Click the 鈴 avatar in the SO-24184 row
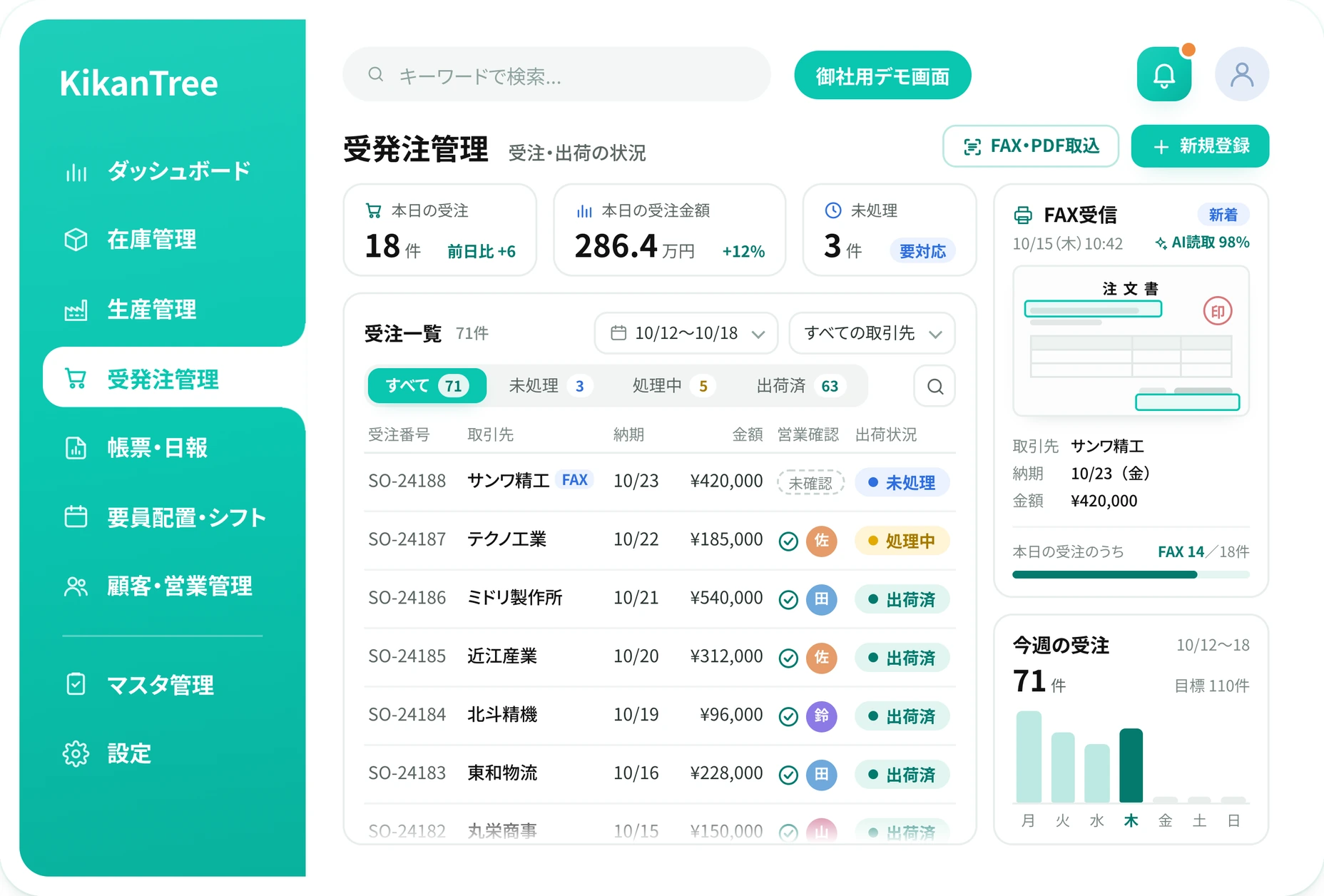Screen dimensions: 1324x896 (x=822, y=716)
